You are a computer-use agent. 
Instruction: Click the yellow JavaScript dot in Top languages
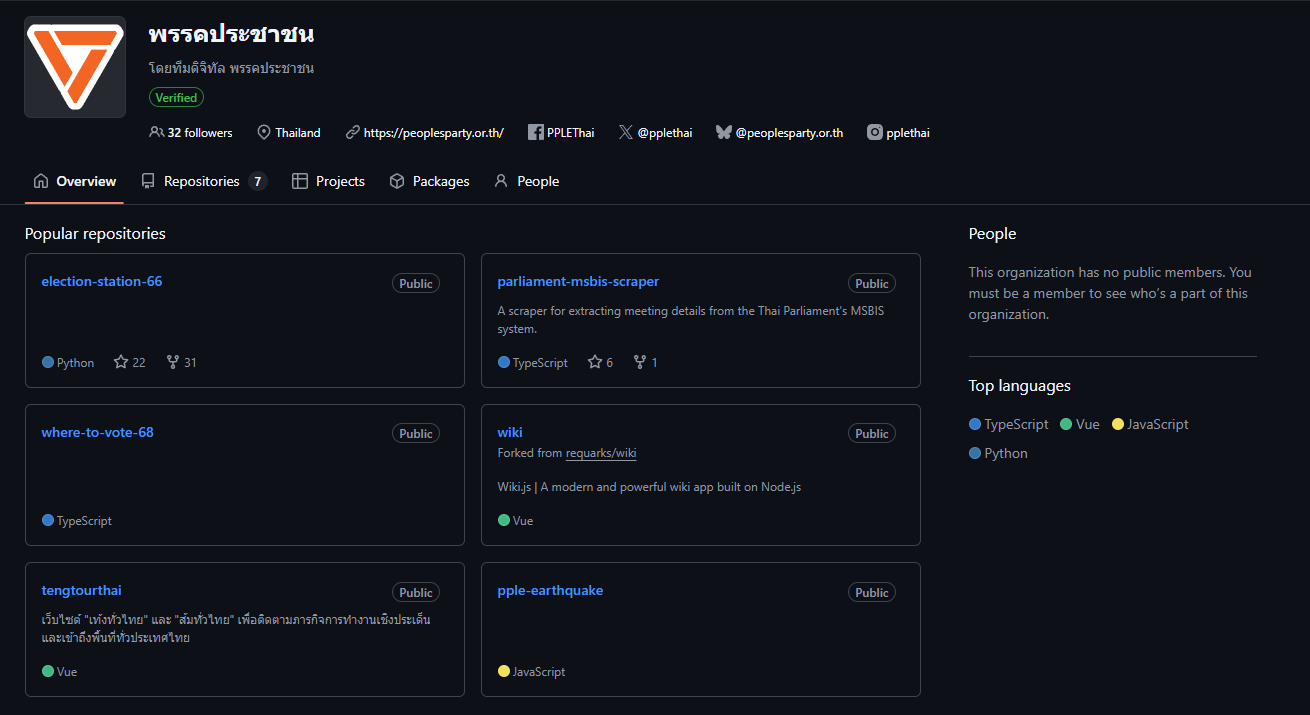click(x=1118, y=424)
